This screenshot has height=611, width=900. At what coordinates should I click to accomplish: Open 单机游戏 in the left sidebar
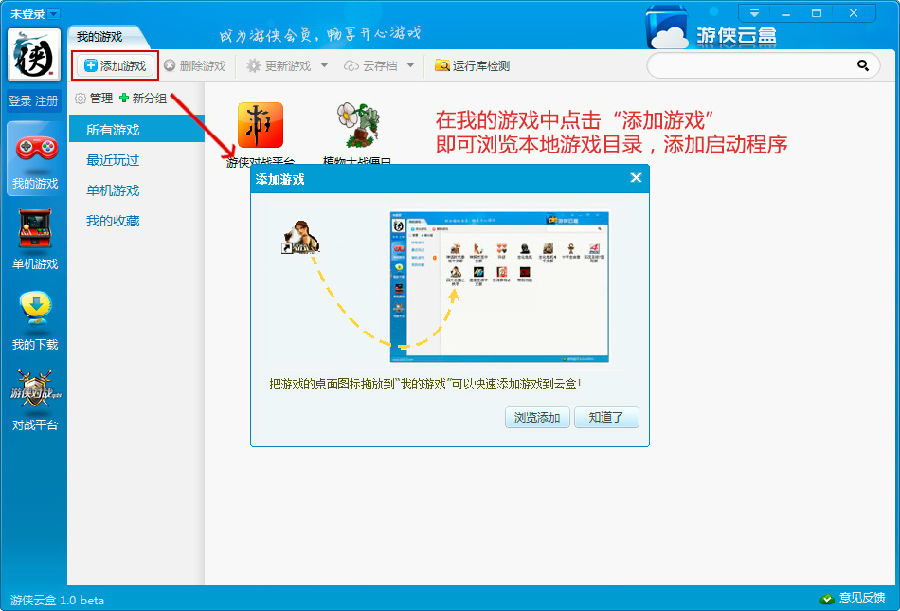click(x=35, y=240)
